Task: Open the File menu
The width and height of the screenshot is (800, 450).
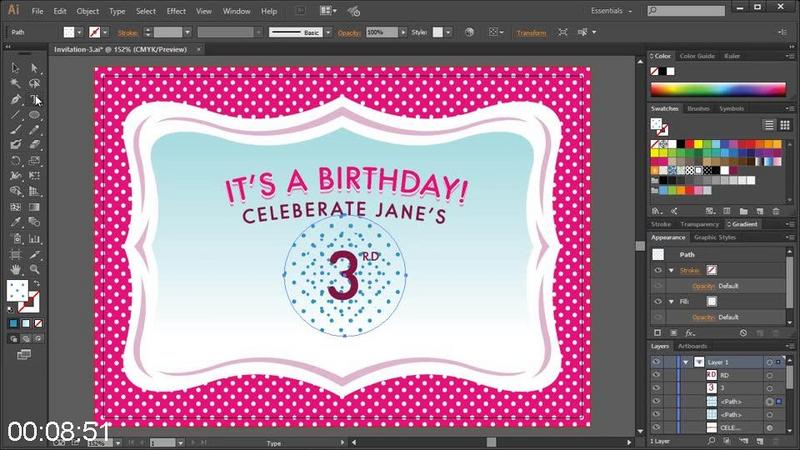Action: click(37, 11)
